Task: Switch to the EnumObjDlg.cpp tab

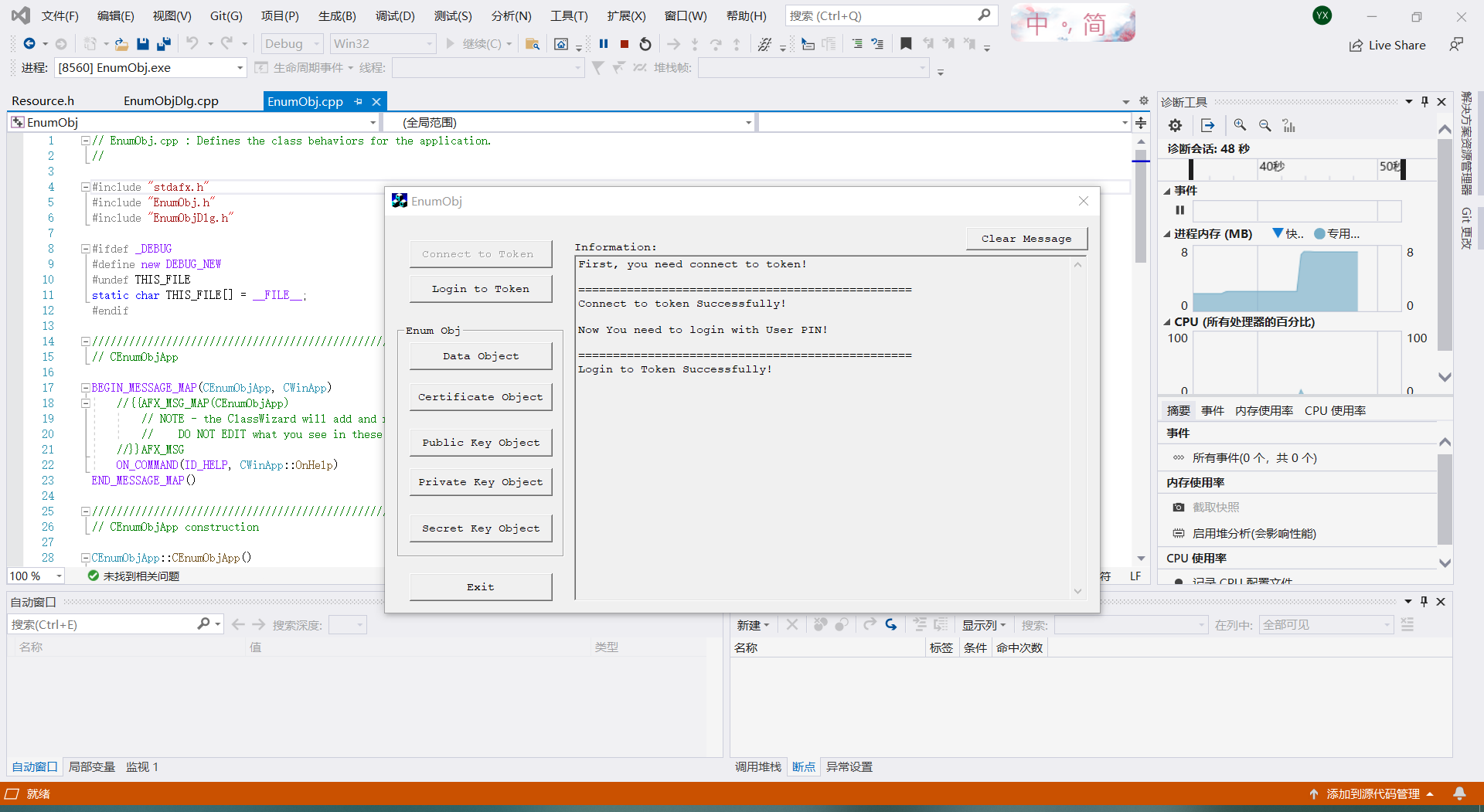Action: pos(171,101)
